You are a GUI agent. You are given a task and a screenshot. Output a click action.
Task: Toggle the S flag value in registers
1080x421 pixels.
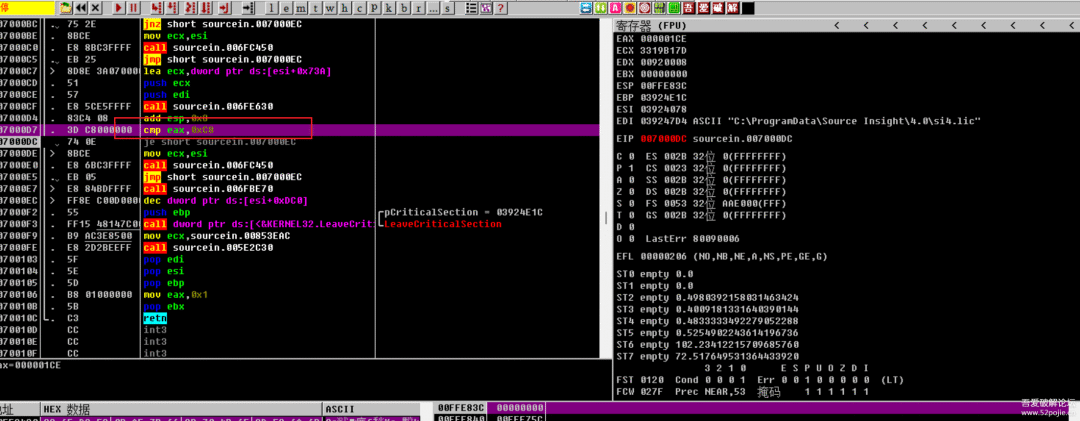pyautogui.click(x=630, y=201)
